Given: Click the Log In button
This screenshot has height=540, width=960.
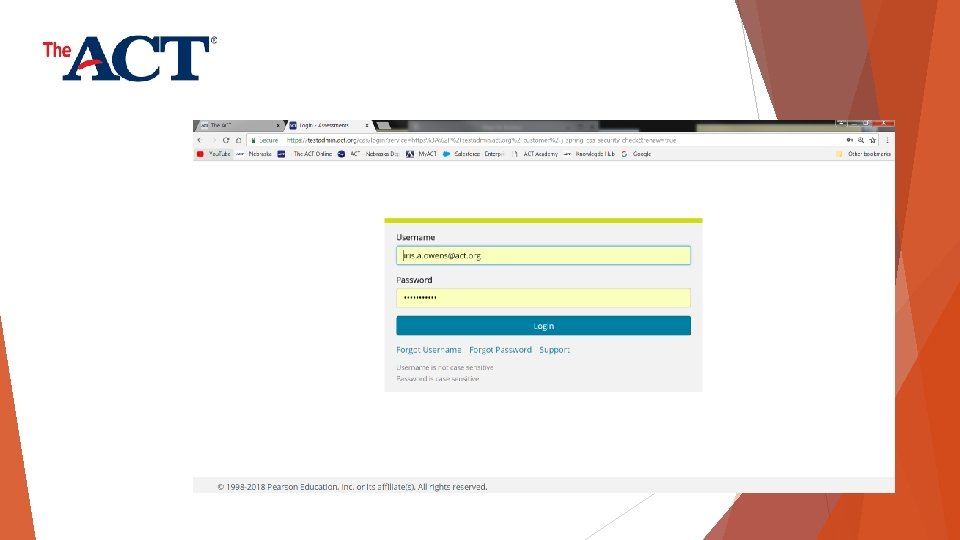Looking at the screenshot, I should (543, 326).
